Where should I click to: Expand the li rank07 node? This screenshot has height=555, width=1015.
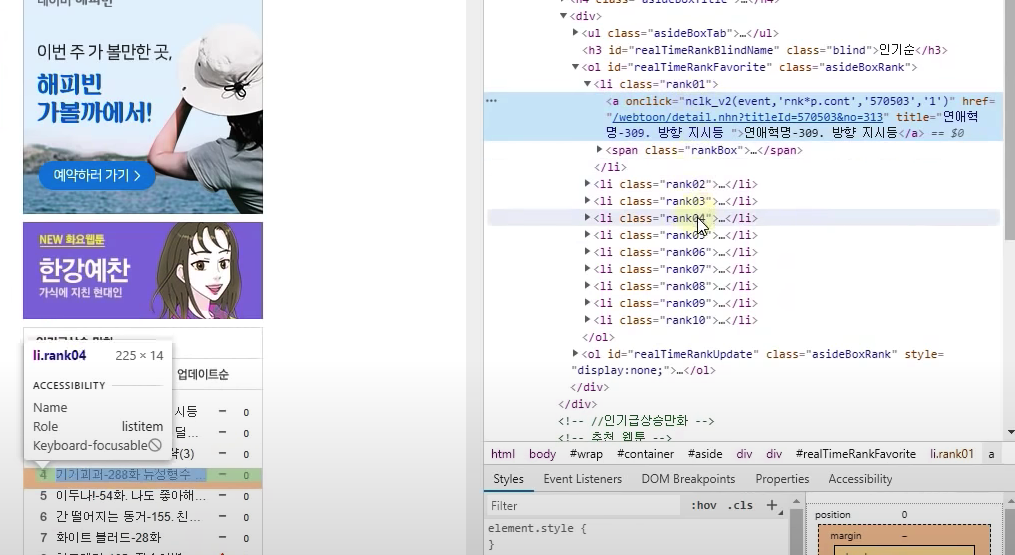point(588,269)
